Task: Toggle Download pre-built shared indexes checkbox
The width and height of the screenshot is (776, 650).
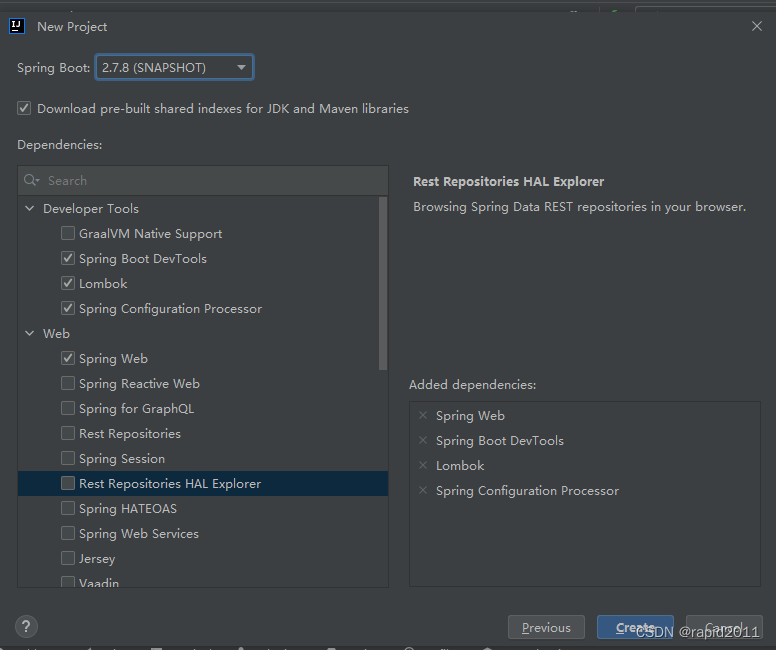Action: (x=24, y=108)
